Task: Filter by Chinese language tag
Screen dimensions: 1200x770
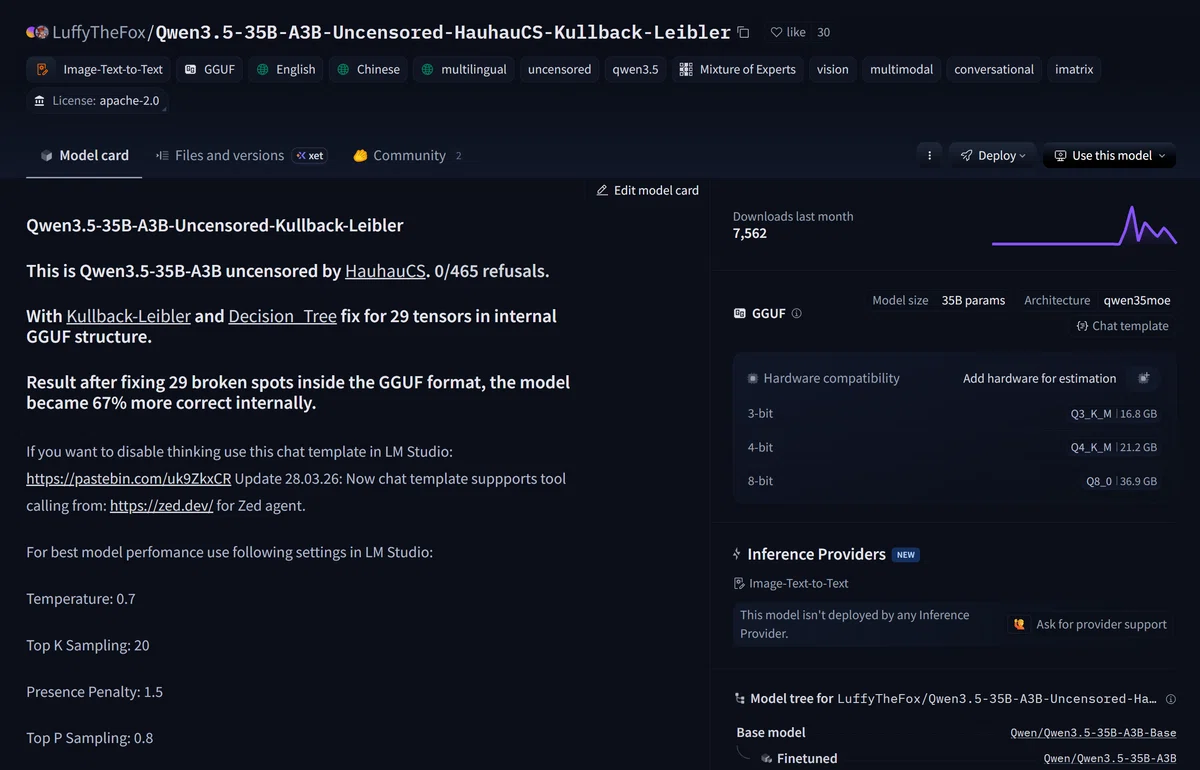Action: [x=369, y=69]
